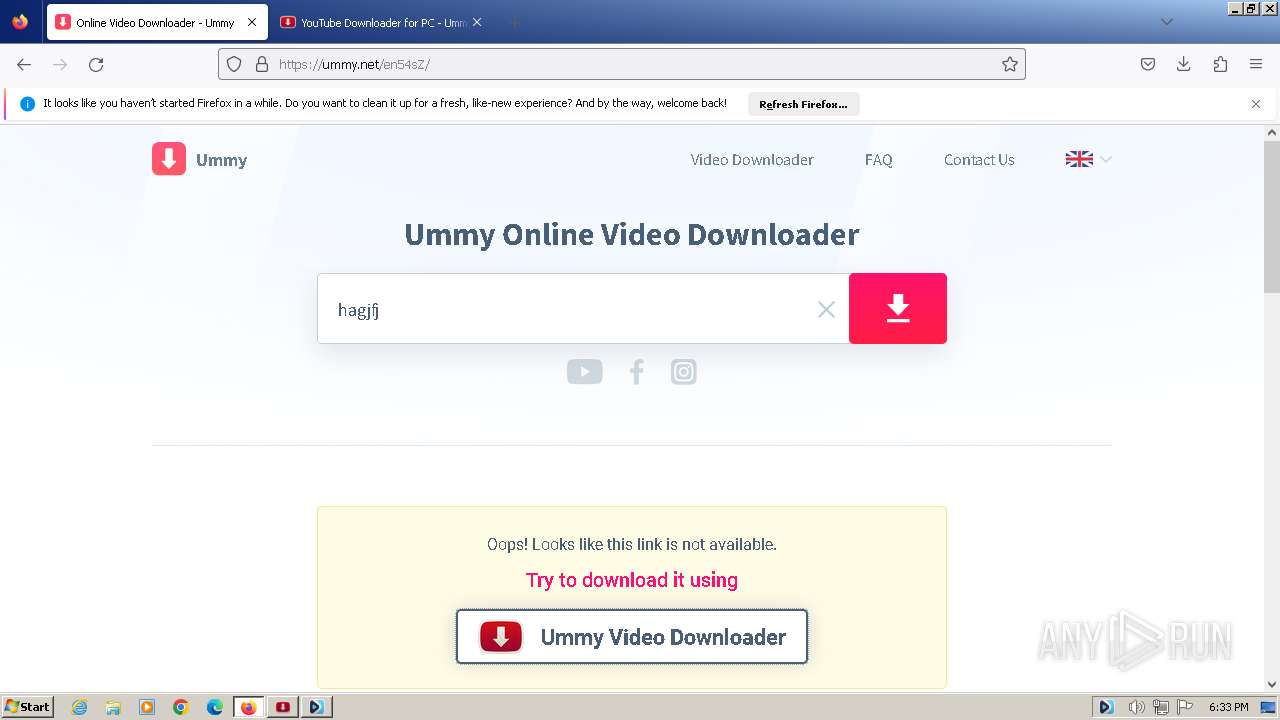Click the site security padlock icon
This screenshot has width=1280, height=720.
click(x=262, y=64)
